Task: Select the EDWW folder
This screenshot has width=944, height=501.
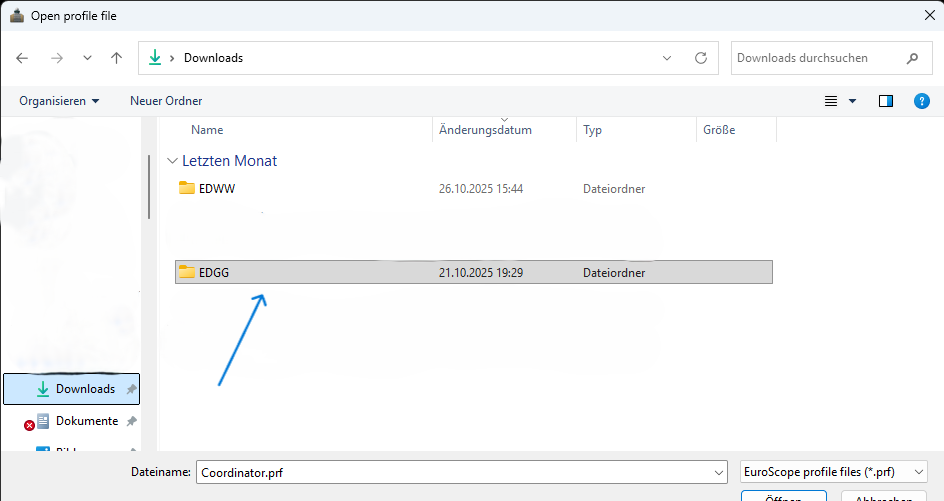Action: (x=216, y=188)
